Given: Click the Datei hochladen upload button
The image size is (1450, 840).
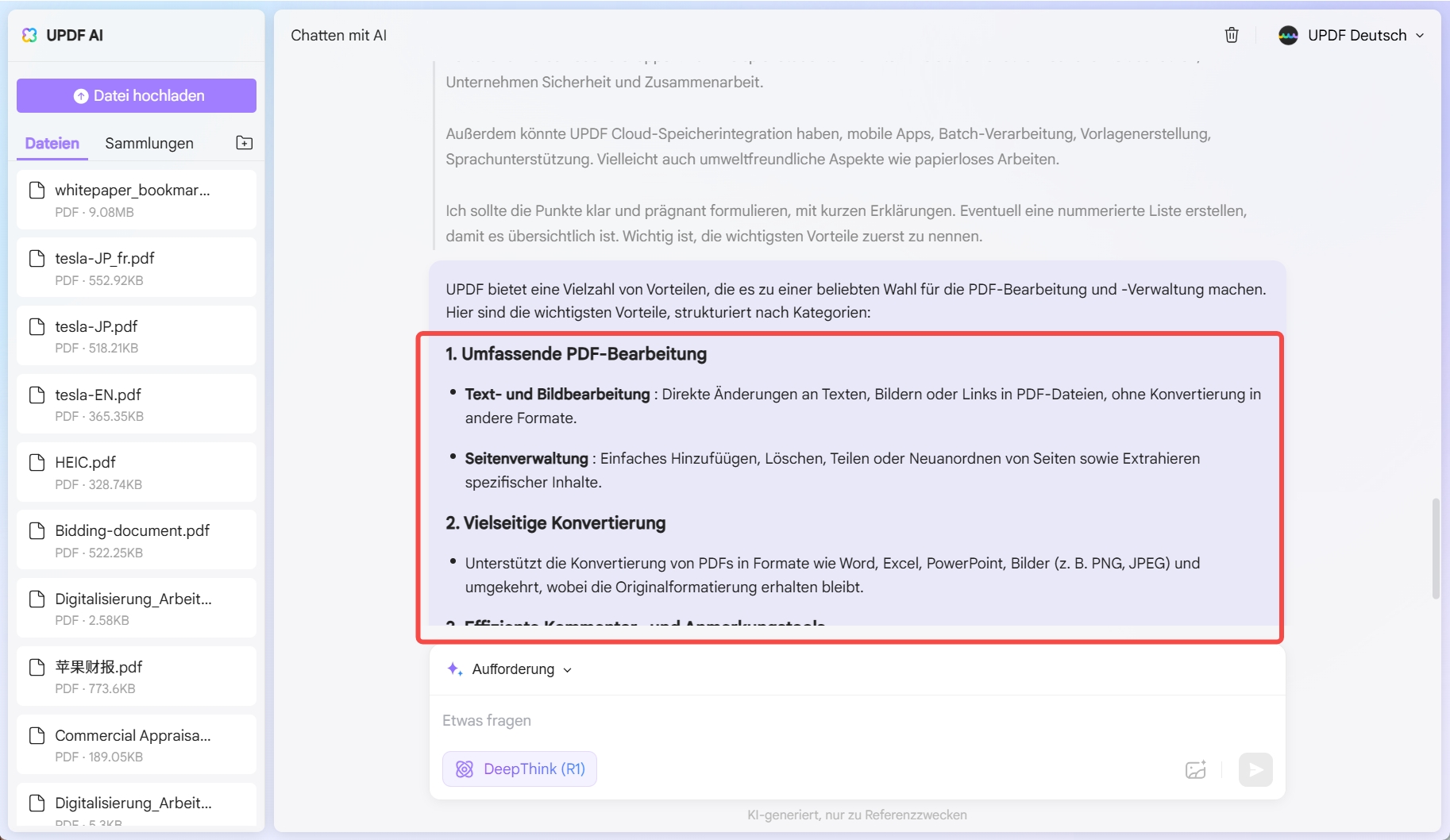Looking at the screenshot, I should pos(137,95).
